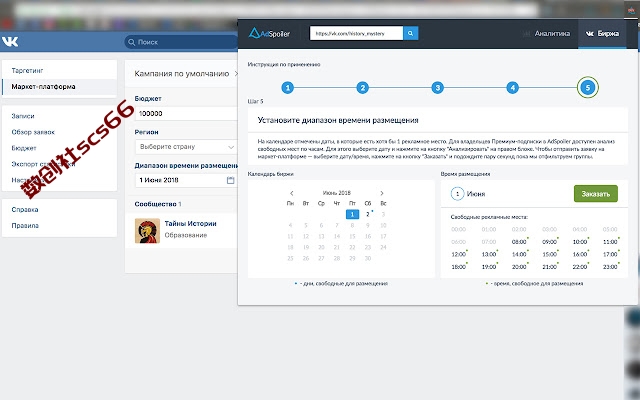Open Записи in the sidebar
Image resolution: width=640 pixels, height=400 pixels.
pyautogui.click(x=23, y=116)
